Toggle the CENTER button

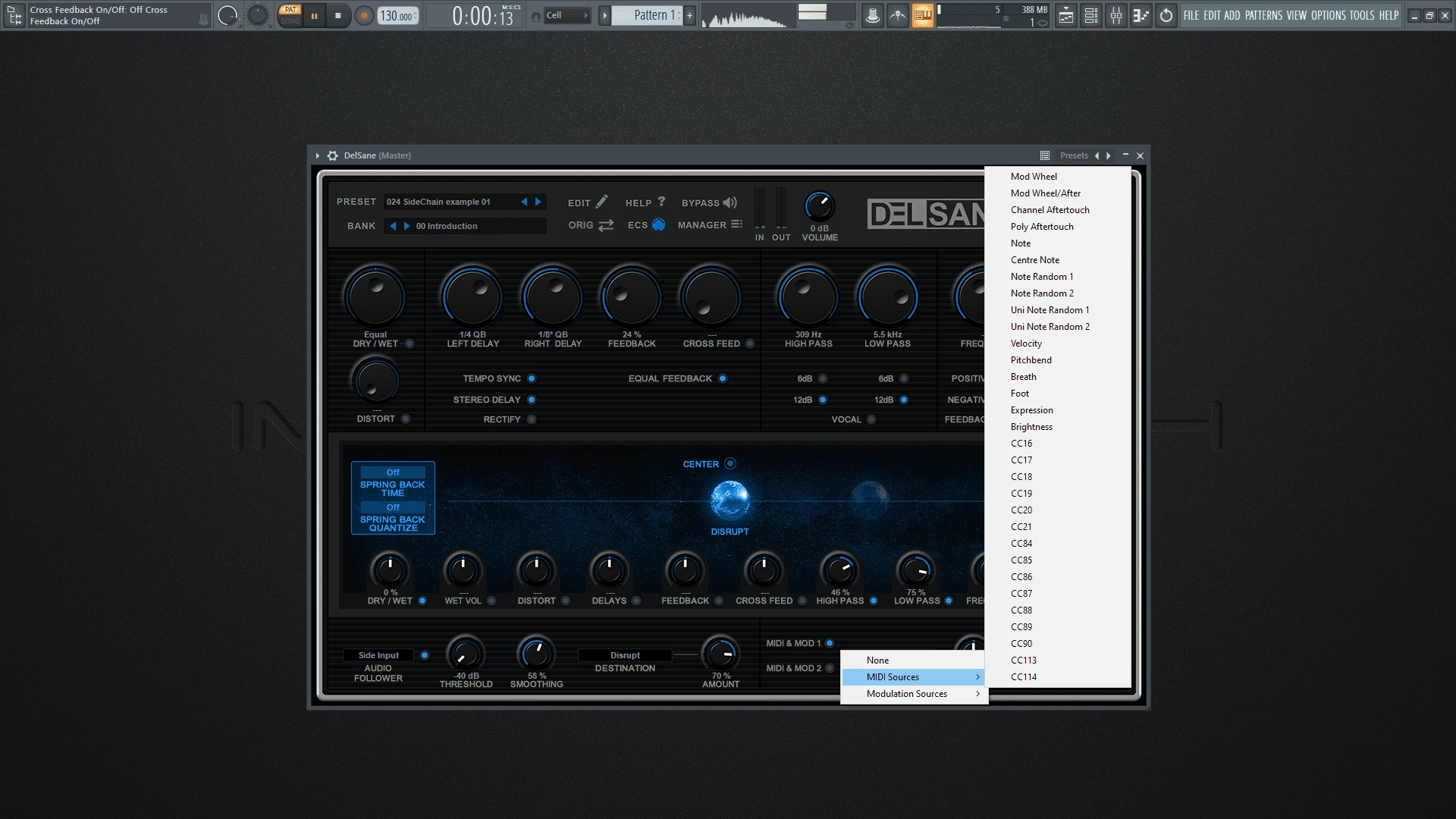(x=730, y=463)
